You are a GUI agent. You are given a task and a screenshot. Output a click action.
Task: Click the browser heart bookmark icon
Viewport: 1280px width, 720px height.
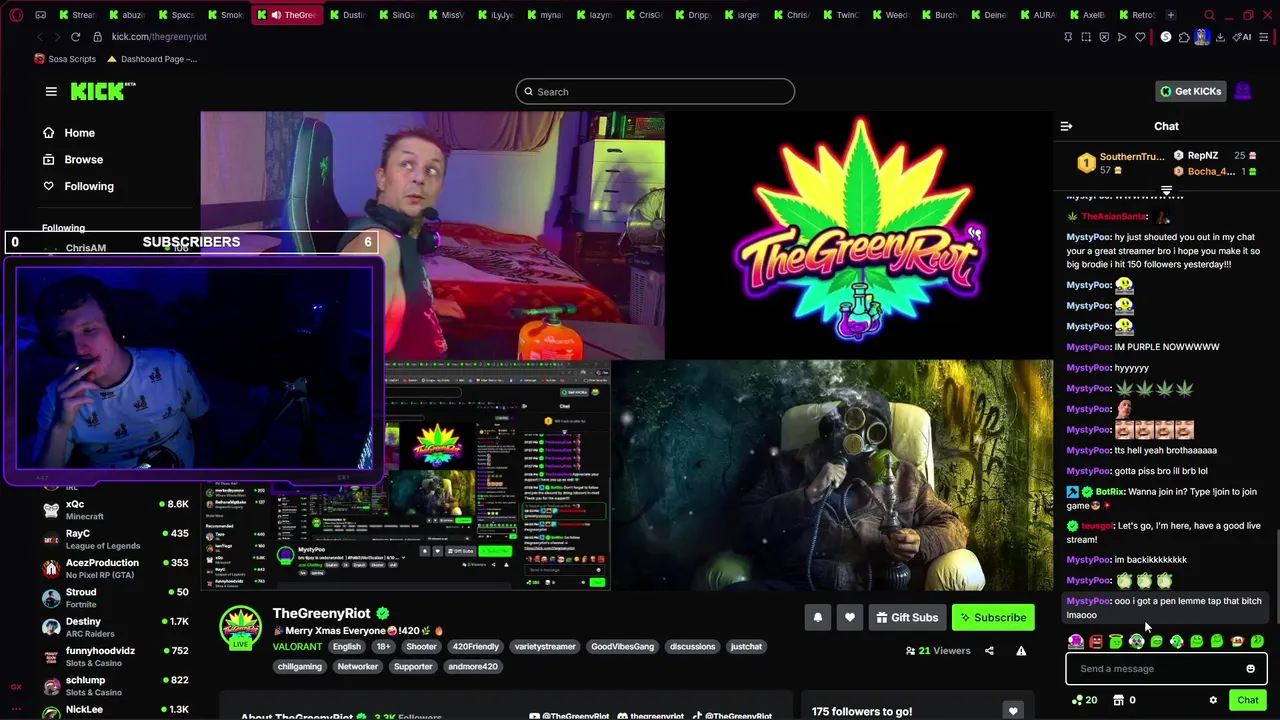[1140, 37]
